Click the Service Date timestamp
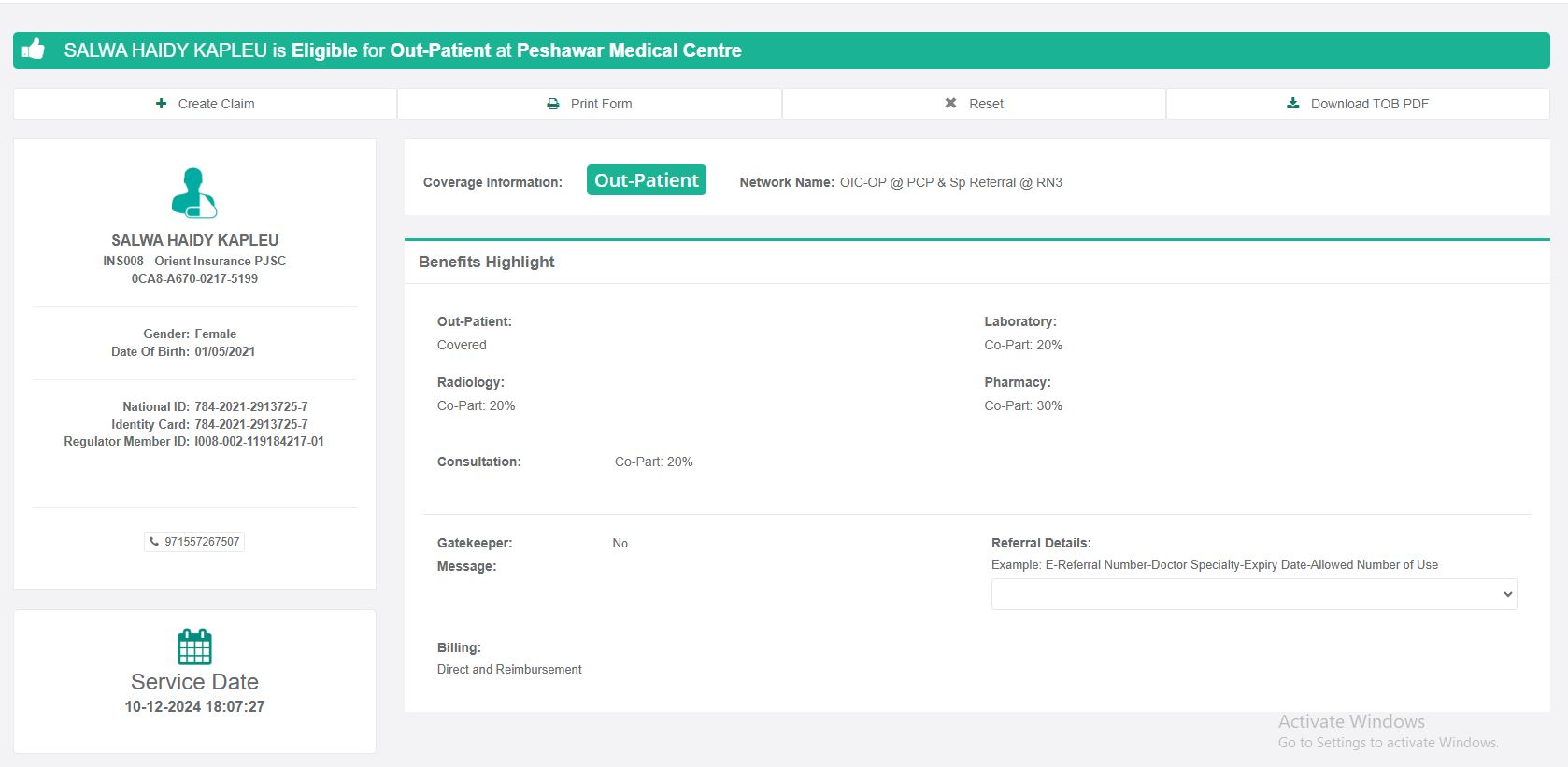This screenshot has height=767, width=1568. click(x=194, y=707)
